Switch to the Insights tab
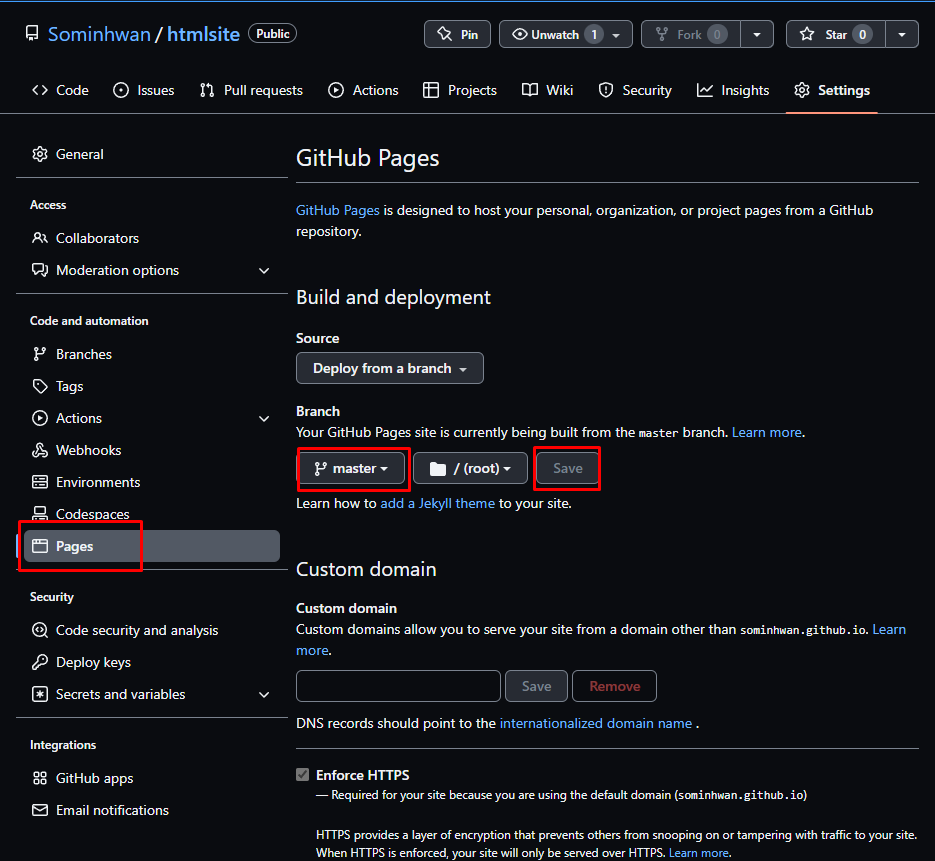This screenshot has height=861, width=935. [733, 91]
